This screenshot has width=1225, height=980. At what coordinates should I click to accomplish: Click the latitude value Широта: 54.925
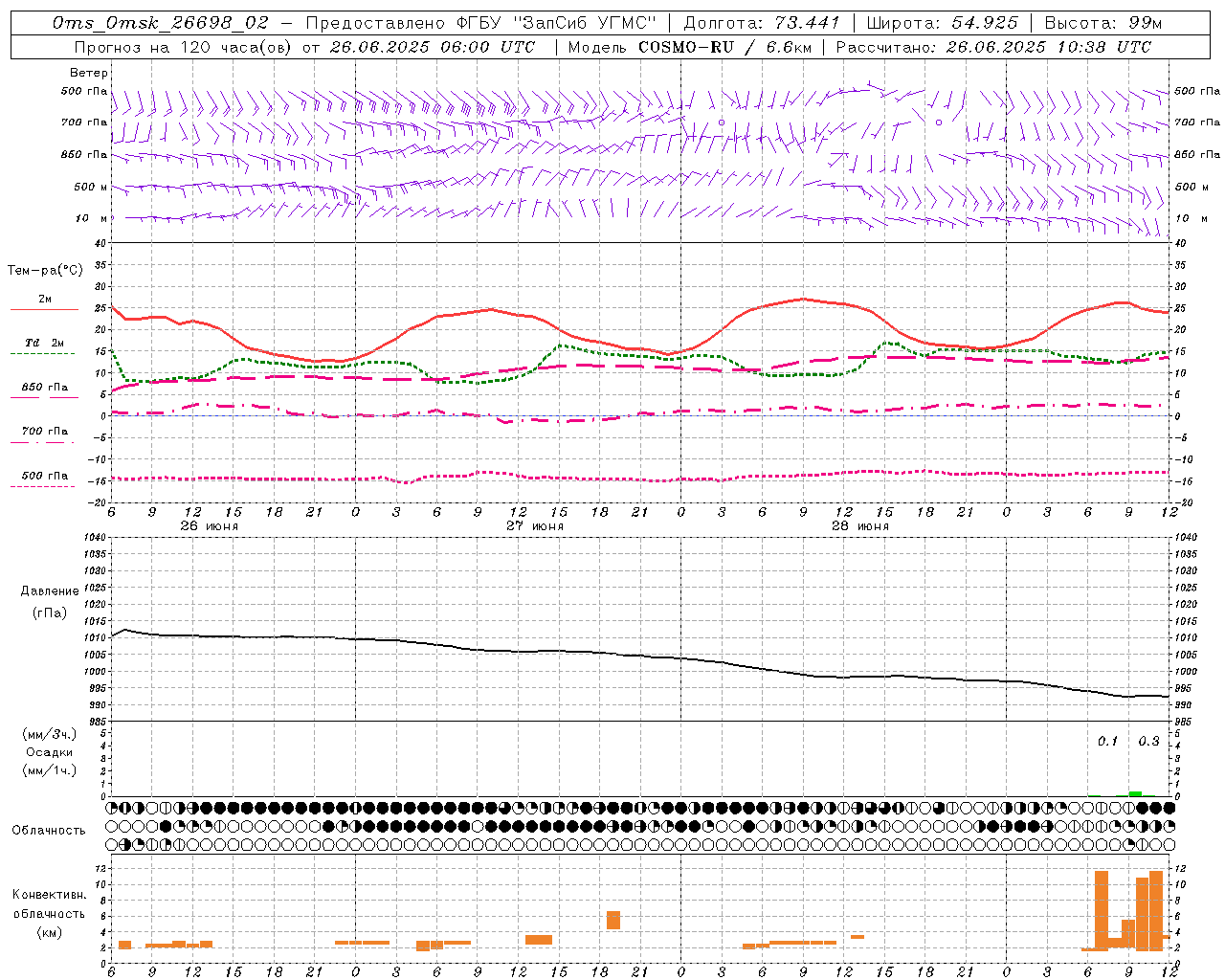tap(942, 22)
